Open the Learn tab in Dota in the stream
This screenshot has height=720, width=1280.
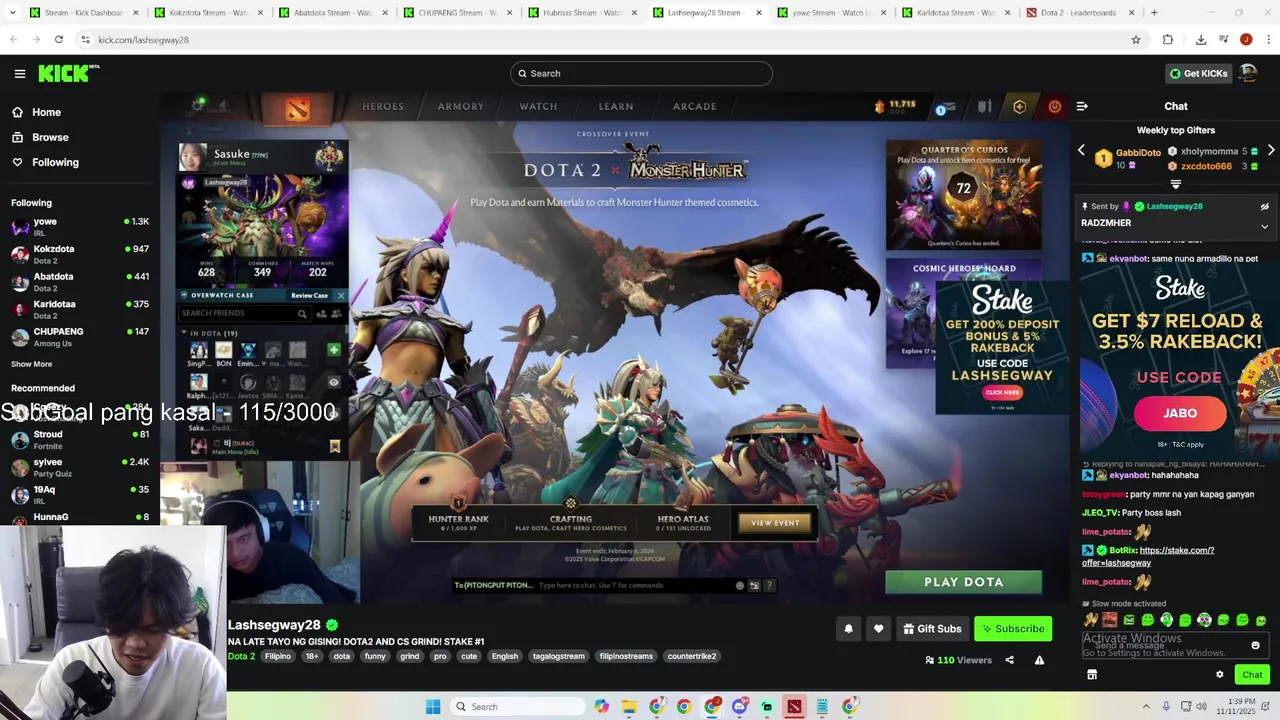616,106
